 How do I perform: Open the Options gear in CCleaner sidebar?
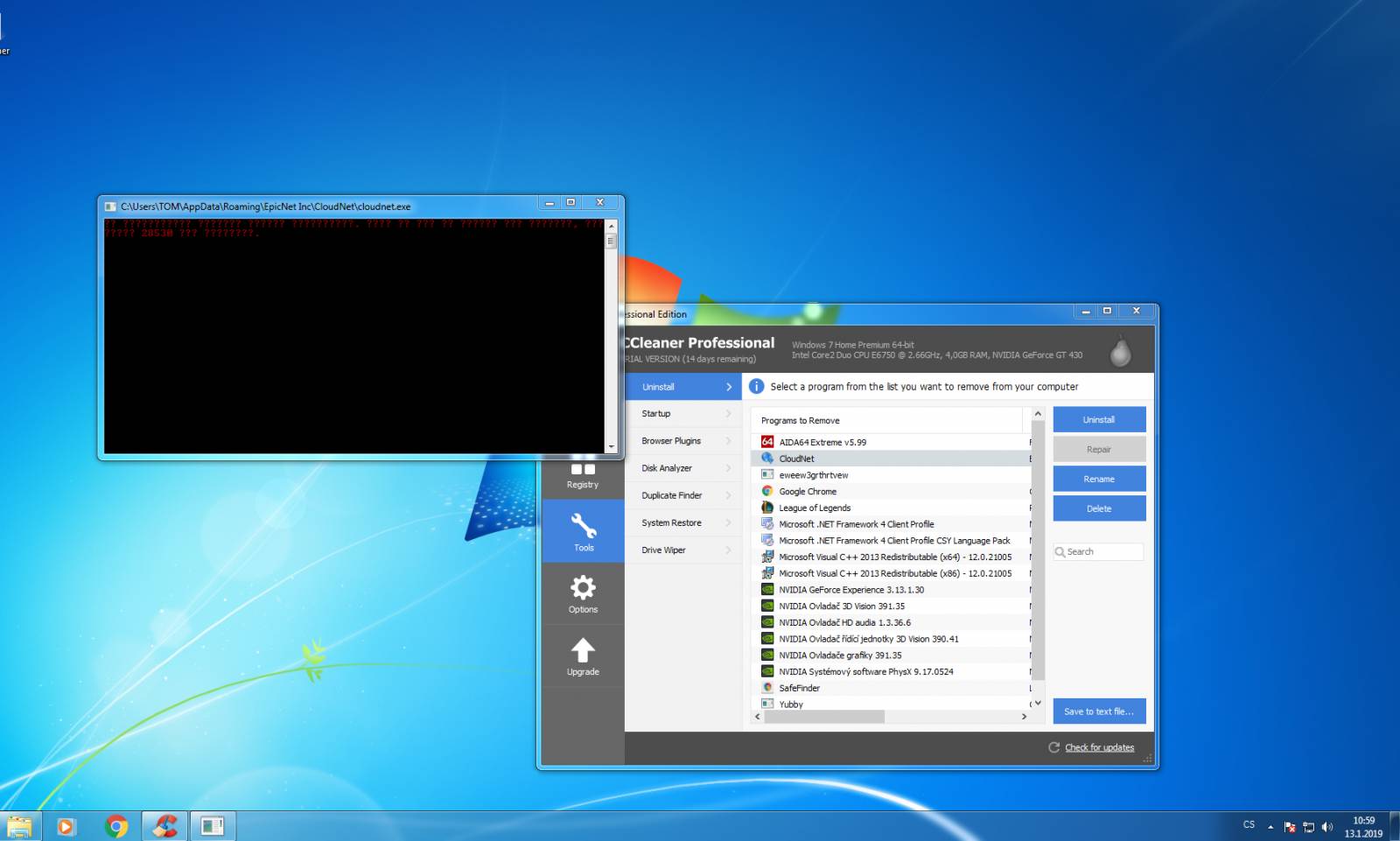point(583,593)
